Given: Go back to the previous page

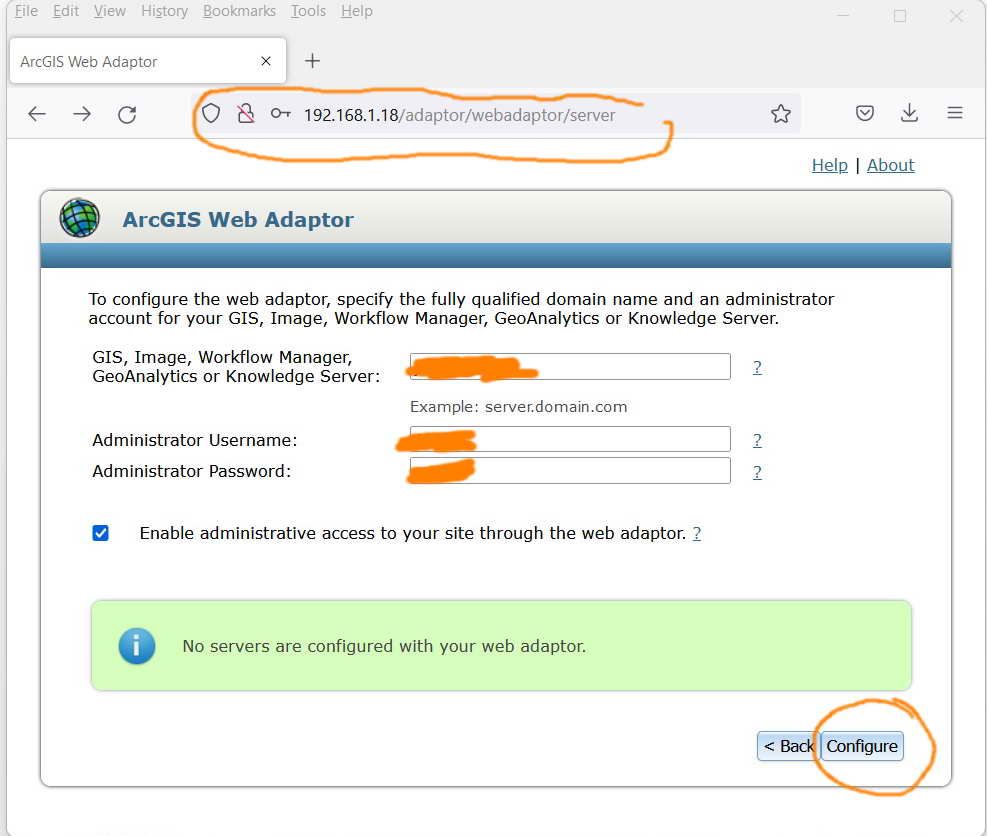Looking at the screenshot, I should click(x=37, y=114).
